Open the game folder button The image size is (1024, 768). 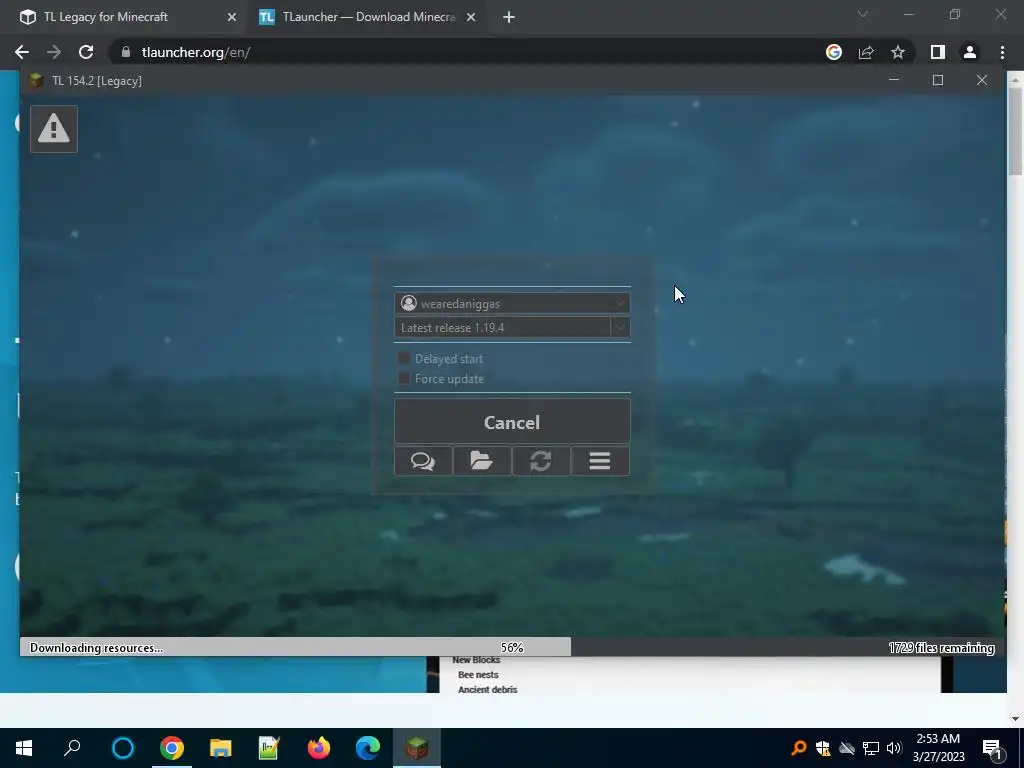(x=482, y=461)
